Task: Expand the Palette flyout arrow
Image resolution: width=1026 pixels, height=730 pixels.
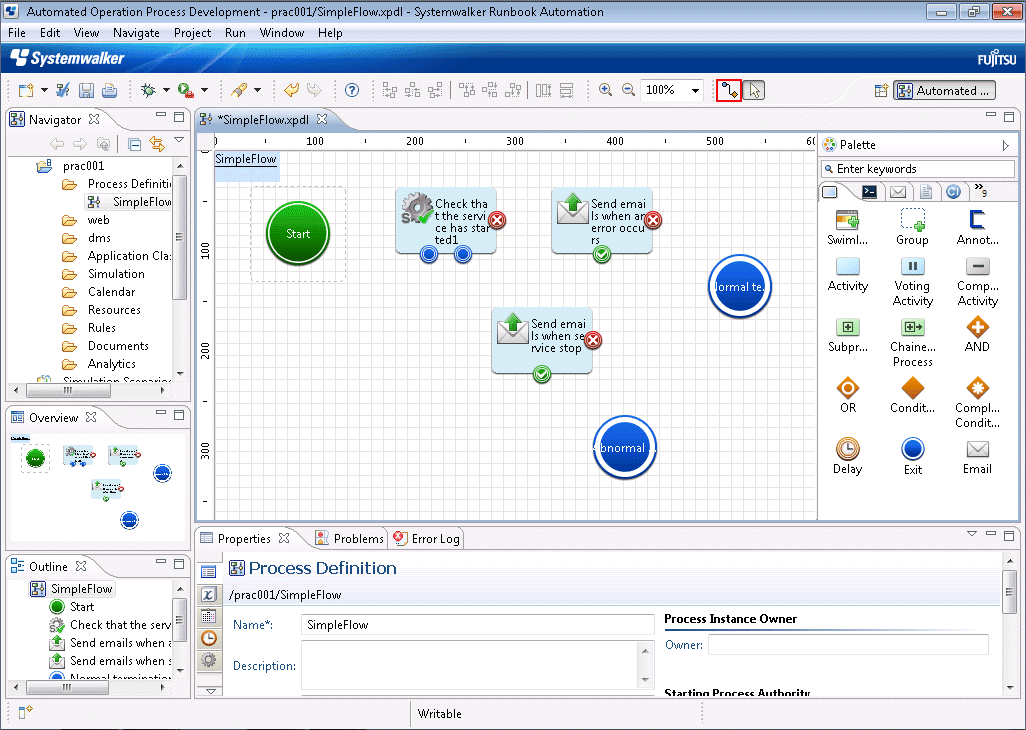Action: tap(1006, 145)
